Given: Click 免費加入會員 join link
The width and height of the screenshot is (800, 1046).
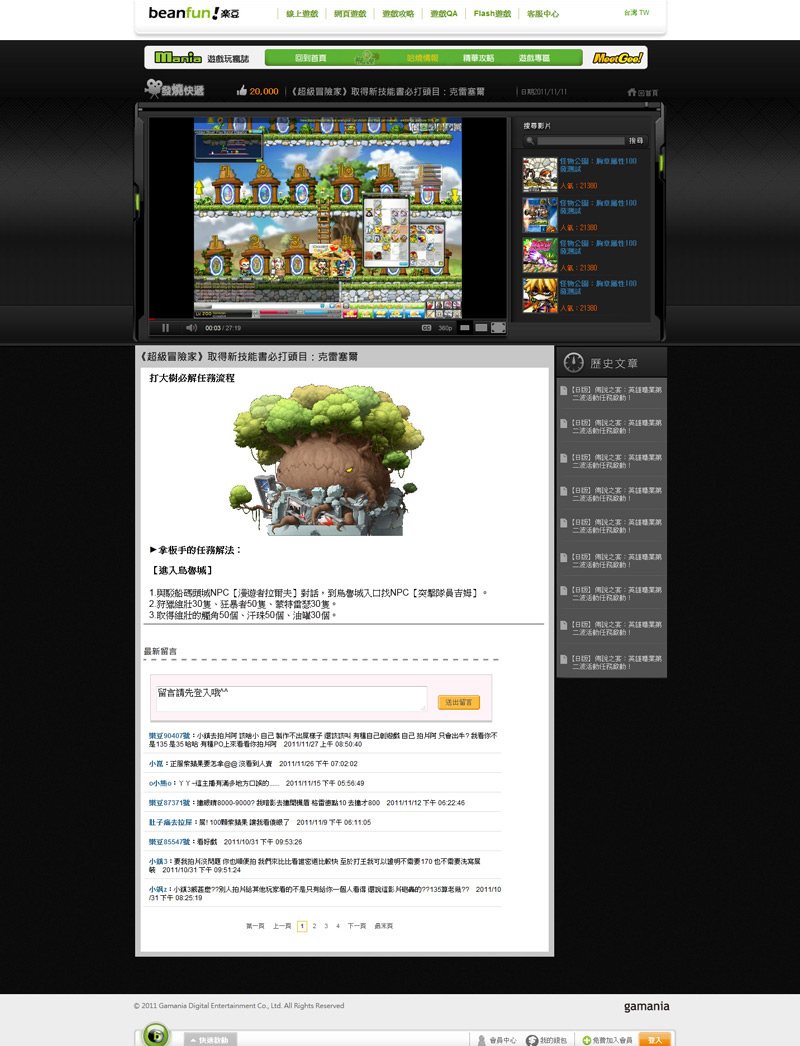Looking at the screenshot, I should [608, 1040].
